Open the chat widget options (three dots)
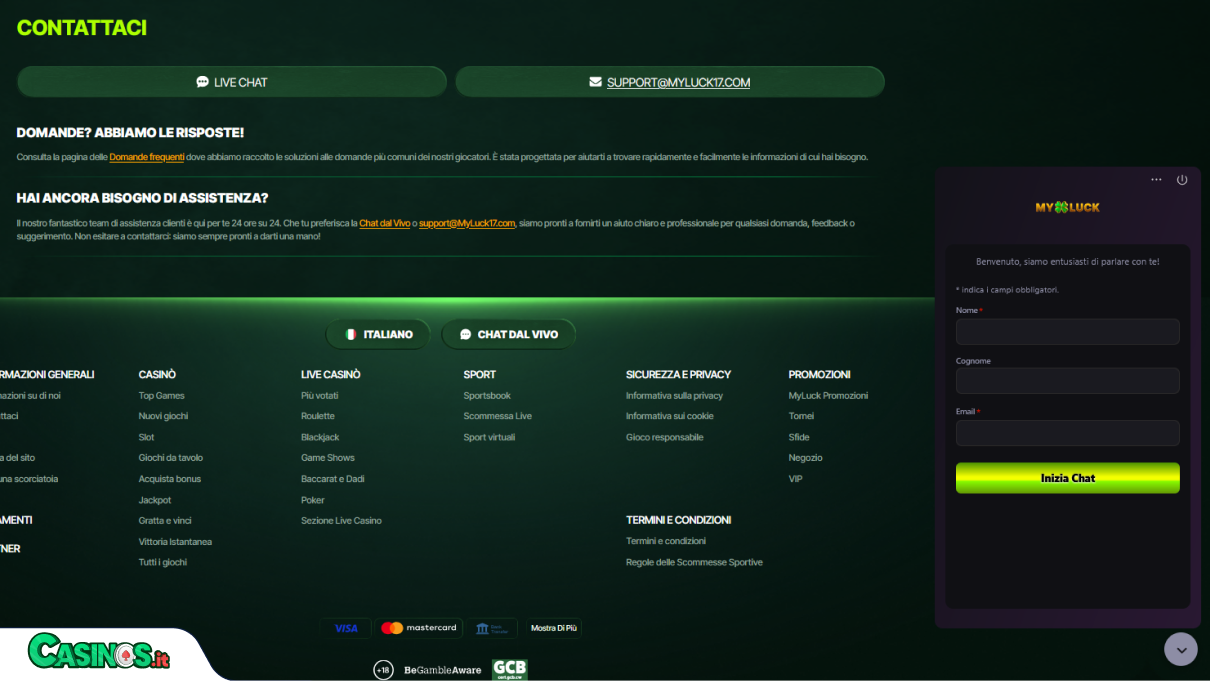Screen dimensions: 1210x681 point(1156,180)
